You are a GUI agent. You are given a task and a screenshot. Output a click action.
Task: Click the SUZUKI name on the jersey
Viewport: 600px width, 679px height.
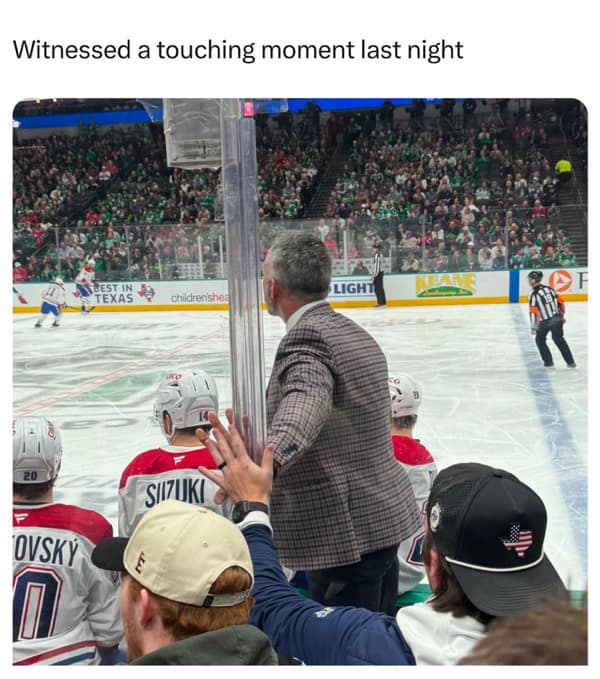(175, 493)
